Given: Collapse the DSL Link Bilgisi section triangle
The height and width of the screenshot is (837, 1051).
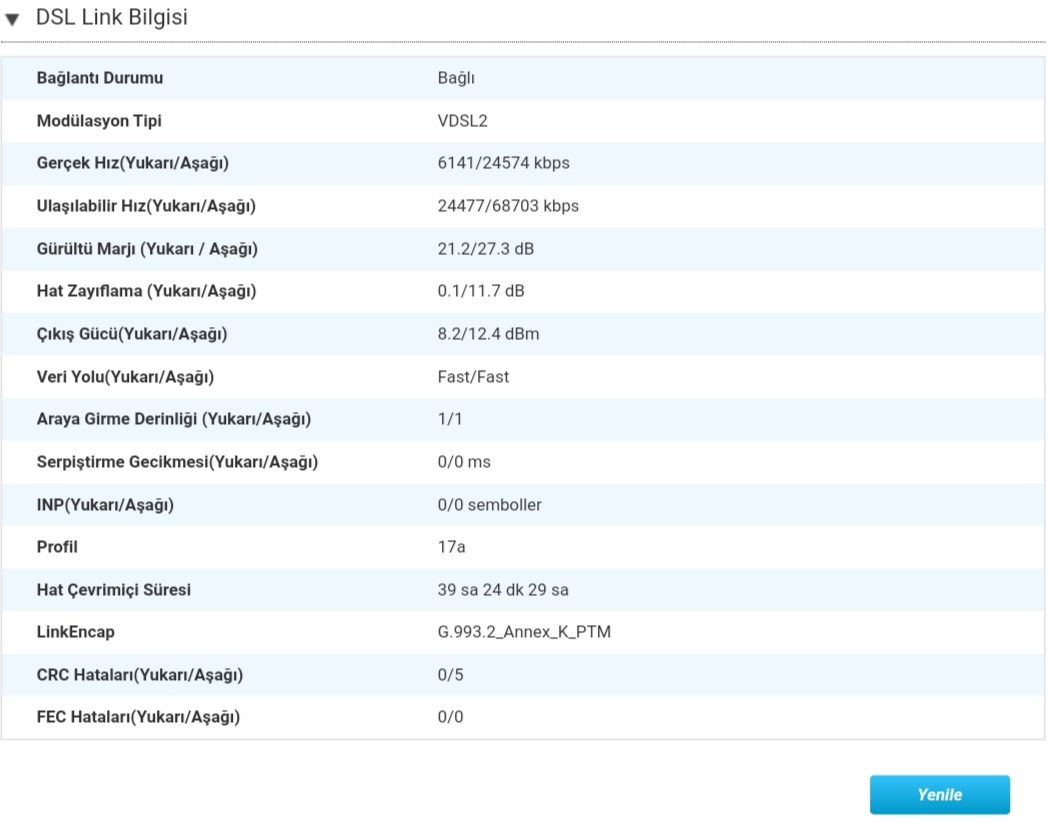Looking at the screenshot, I should coord(12,19).
